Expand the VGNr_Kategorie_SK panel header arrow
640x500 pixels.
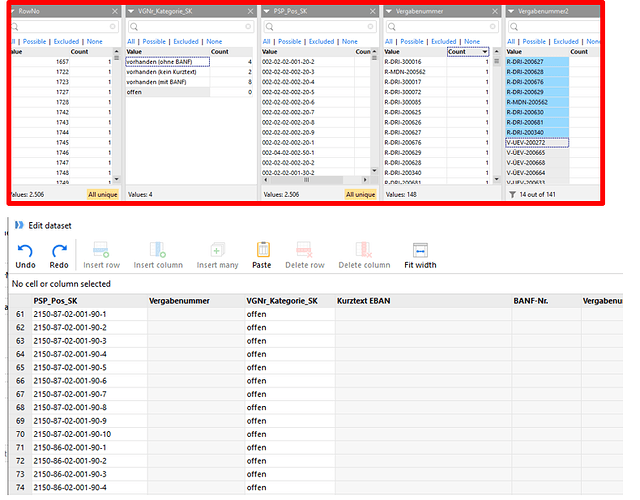[x=132, y=11]
